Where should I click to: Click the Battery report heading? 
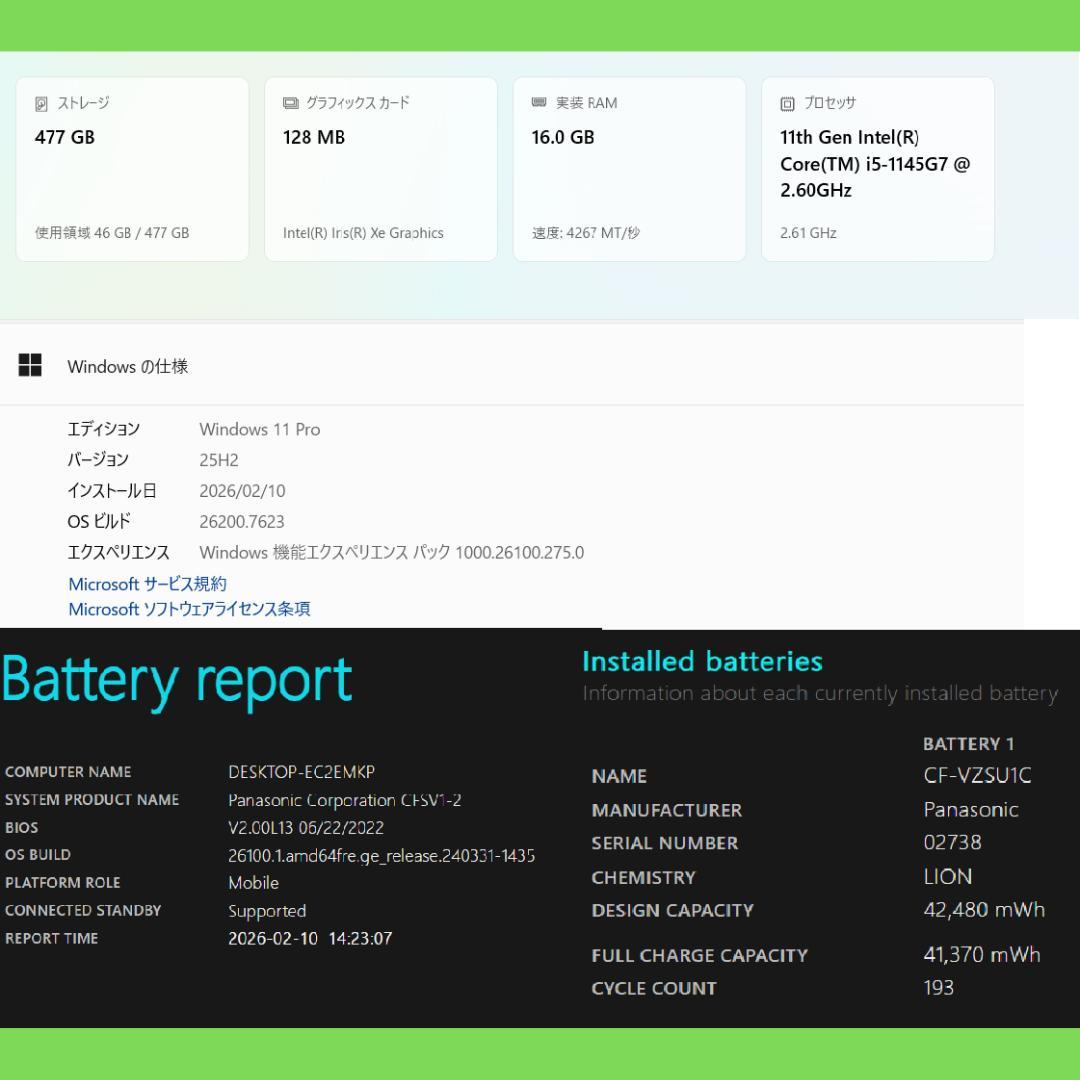pos(177,680)
